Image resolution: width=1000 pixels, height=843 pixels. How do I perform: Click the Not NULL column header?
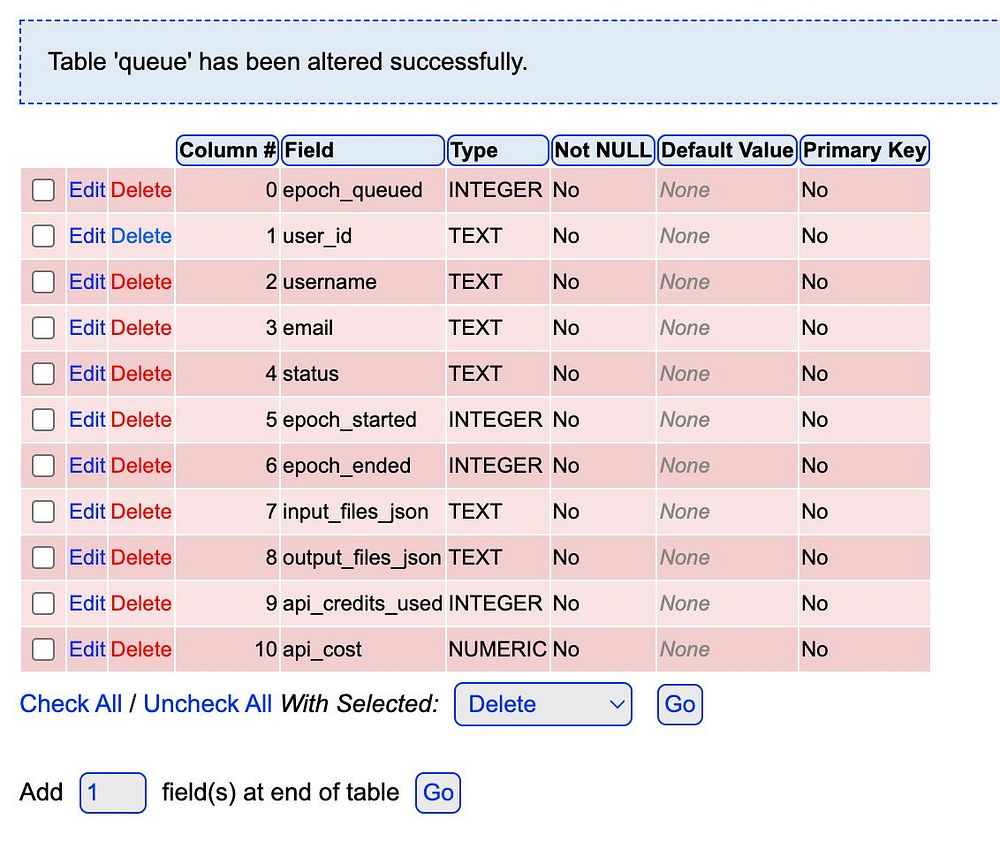point(603,150)
